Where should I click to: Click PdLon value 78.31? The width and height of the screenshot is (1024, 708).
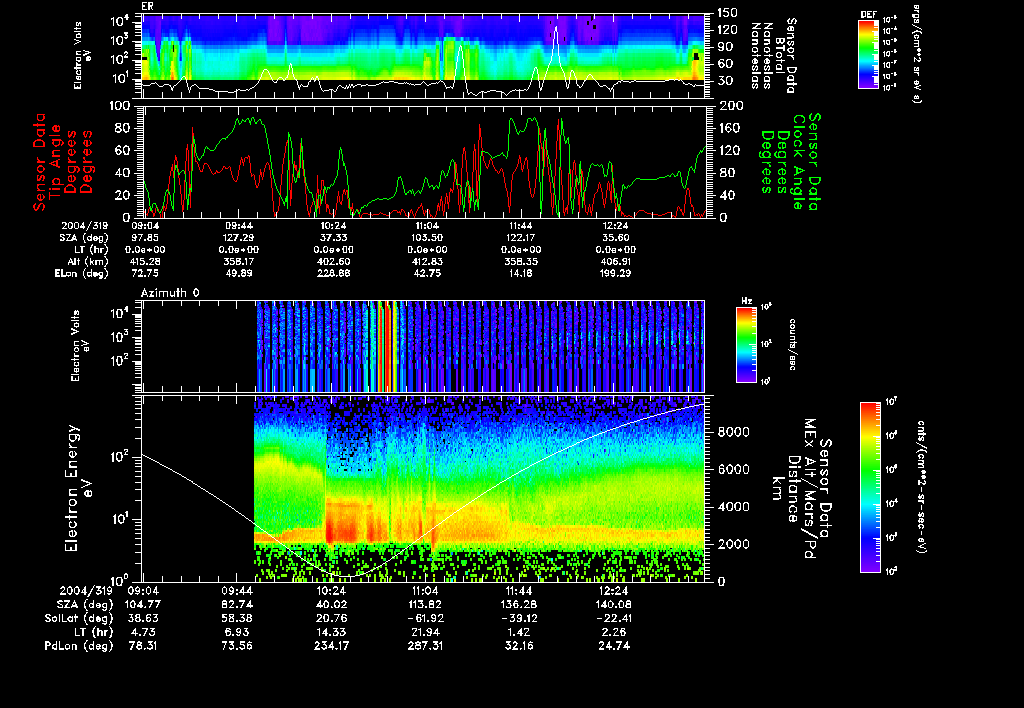[x=142, y=645]
